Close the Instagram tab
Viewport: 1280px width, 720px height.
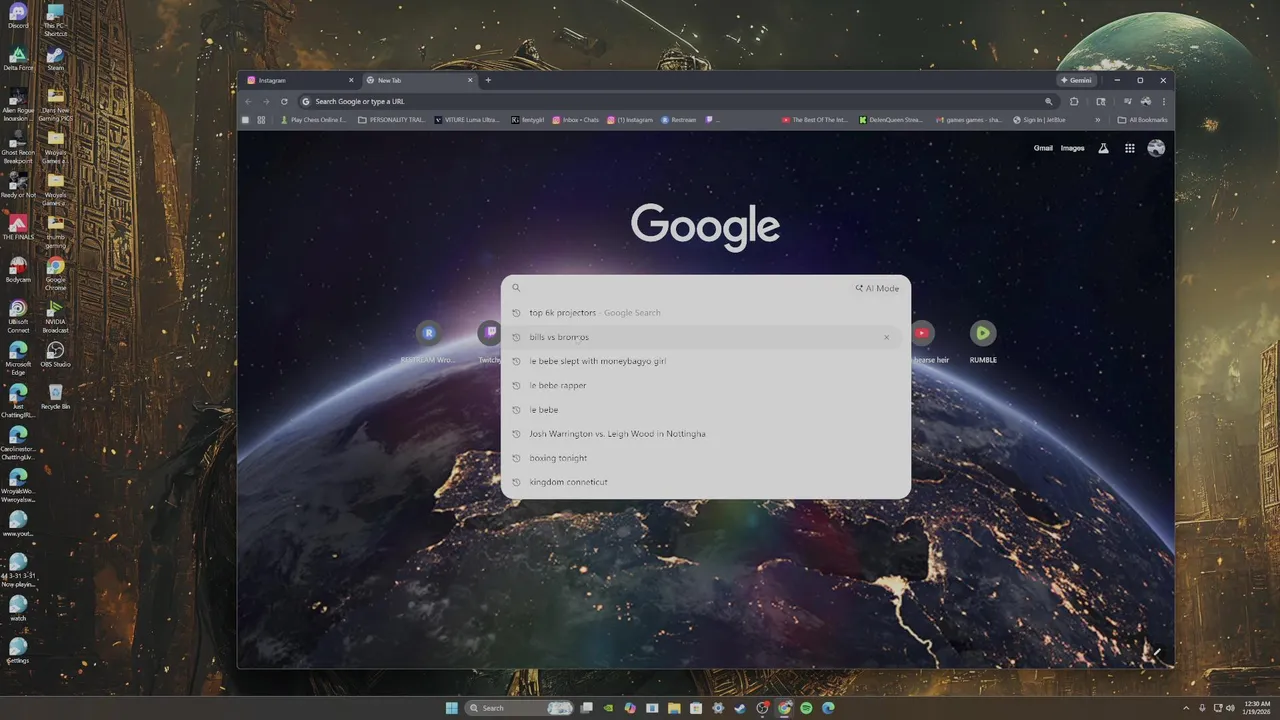[x=351, y=80]
